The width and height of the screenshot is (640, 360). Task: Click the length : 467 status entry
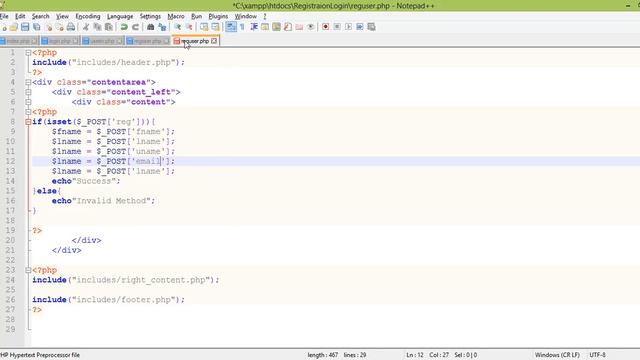pos(322,355)
